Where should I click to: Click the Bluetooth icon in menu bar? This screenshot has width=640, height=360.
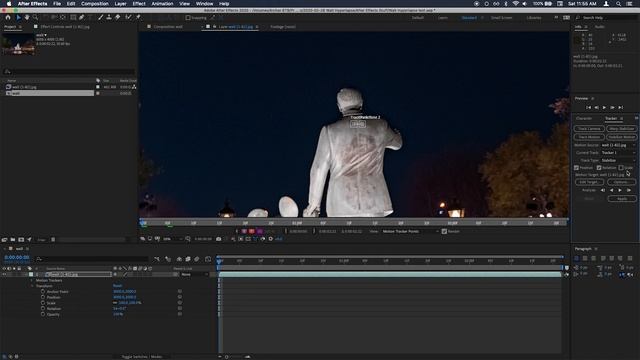506,4
